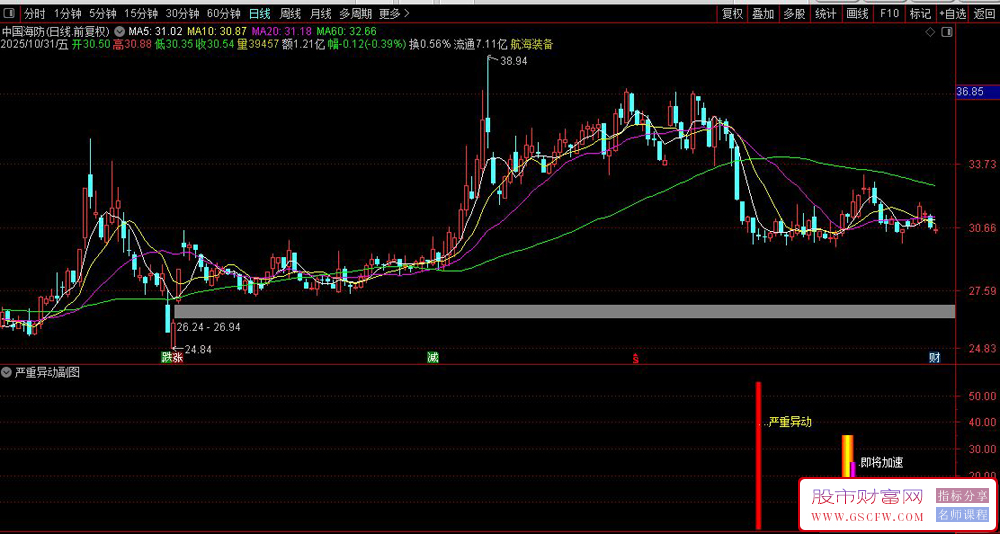Click the MA60: 32.66 label
1000x534 pixels.
[346, 31]
